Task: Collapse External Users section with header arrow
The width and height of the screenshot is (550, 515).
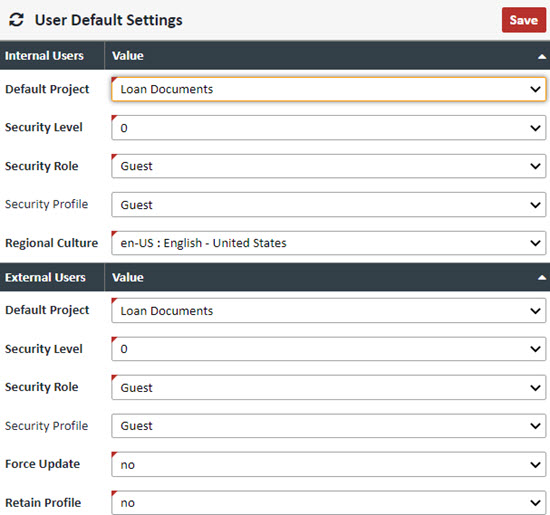Action: (542, 278)
